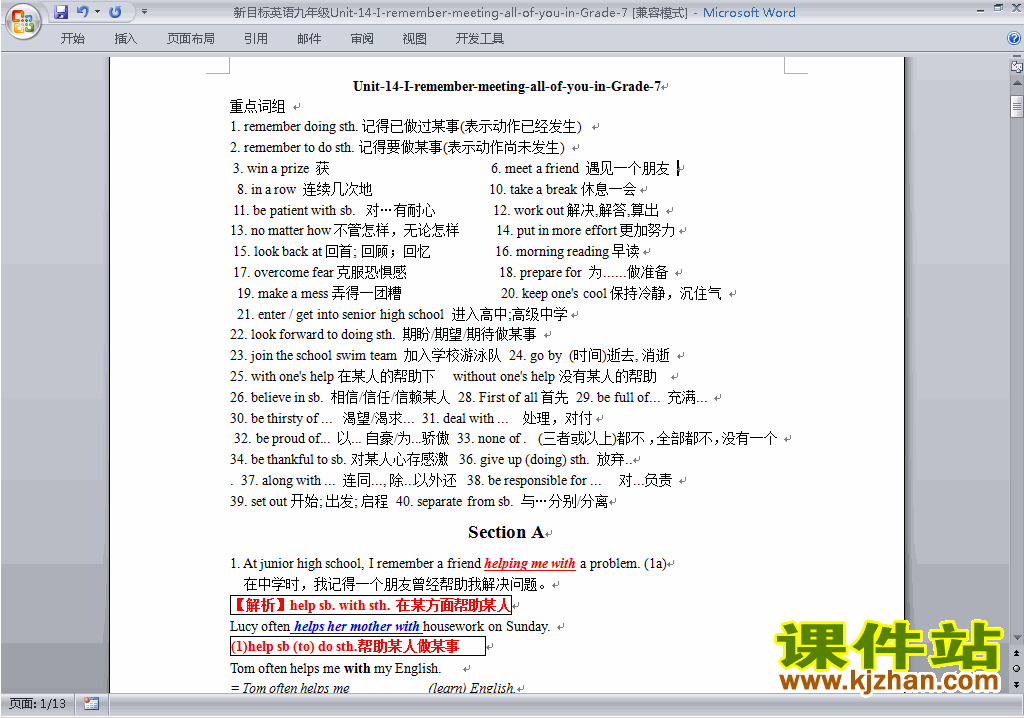Open the 引用 ribbon tab

click(x=256, y=39)
